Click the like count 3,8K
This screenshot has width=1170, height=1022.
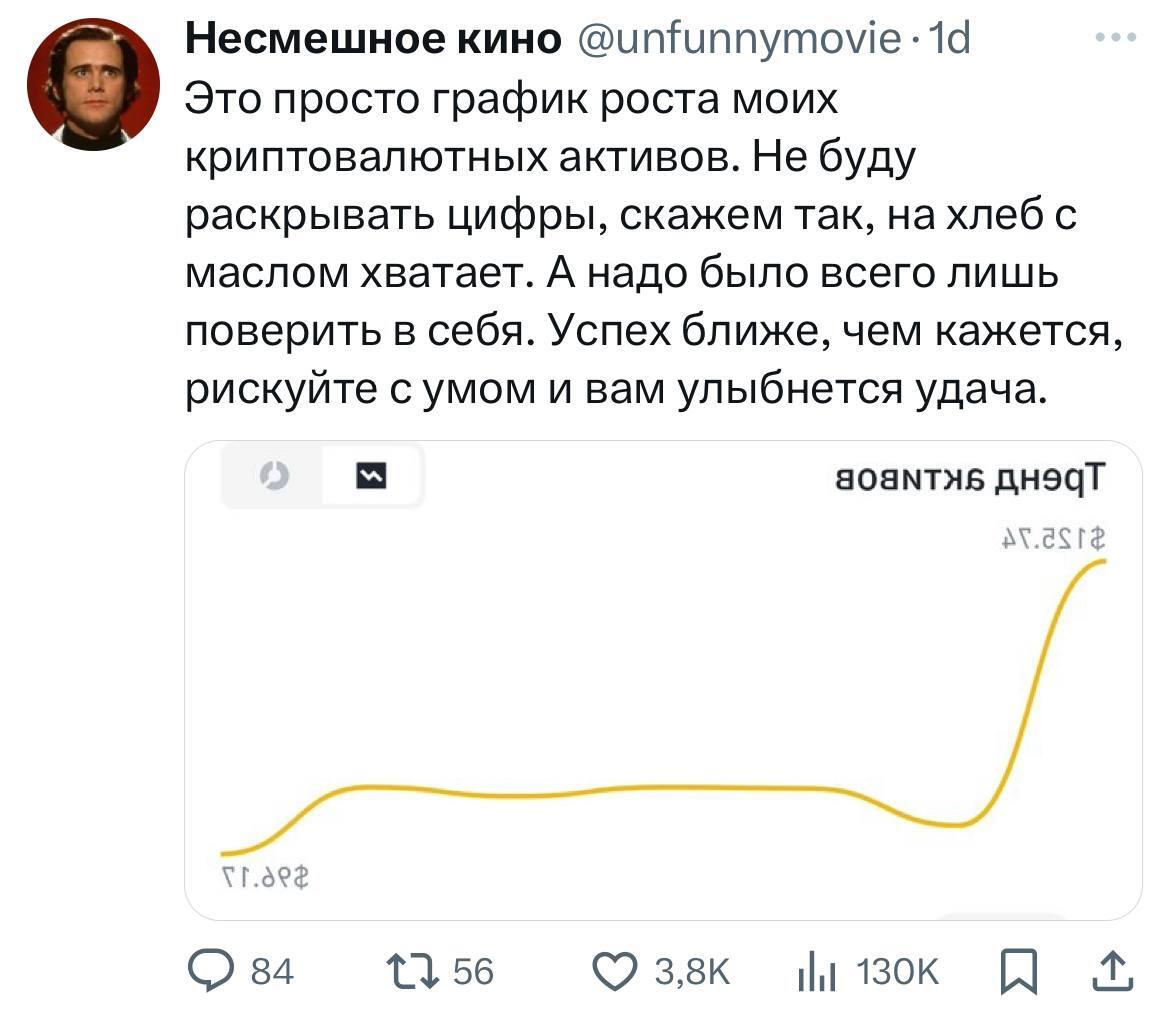(692, 971)
